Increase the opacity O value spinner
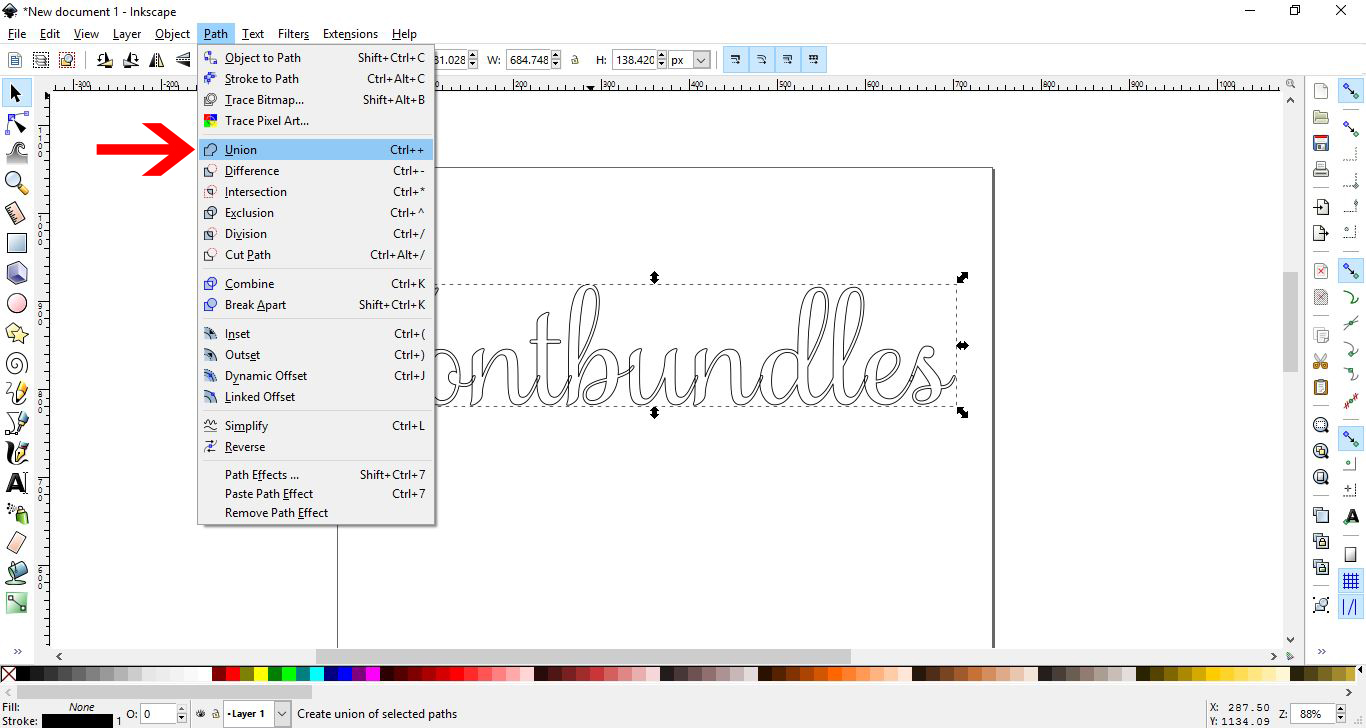This screenshot has width=1366, height=728. 181,709
